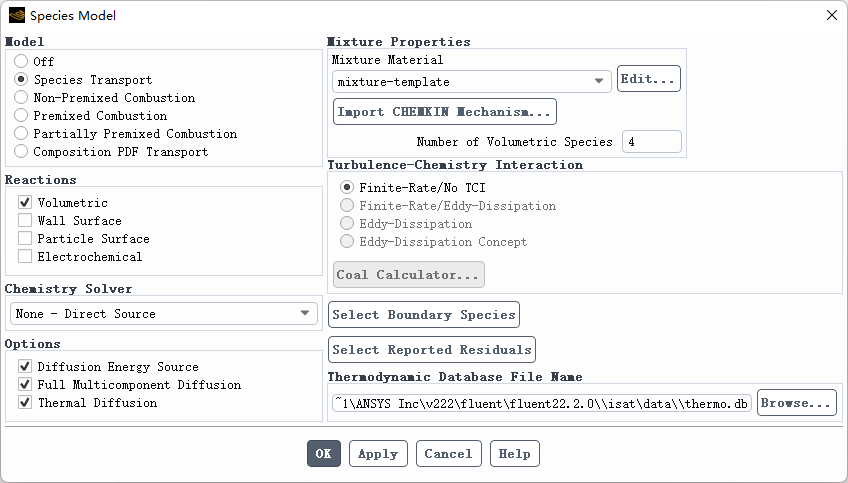Select Premixed Combustion option
Viewport: 848px width, 483px height.
click(x=21, y=116)
